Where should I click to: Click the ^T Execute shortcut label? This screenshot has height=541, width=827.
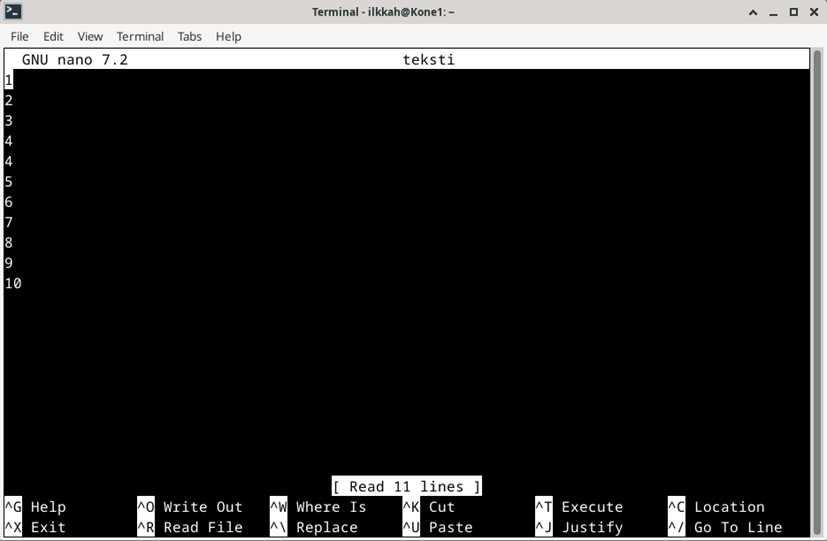point(579,507)
